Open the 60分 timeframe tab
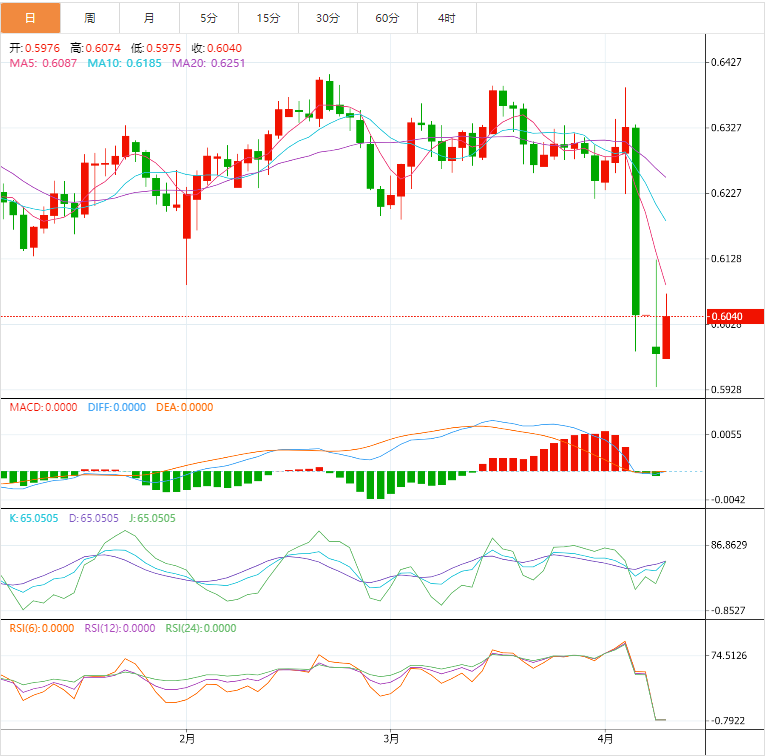This screenshot has height=756, width=767. (387, 18)
